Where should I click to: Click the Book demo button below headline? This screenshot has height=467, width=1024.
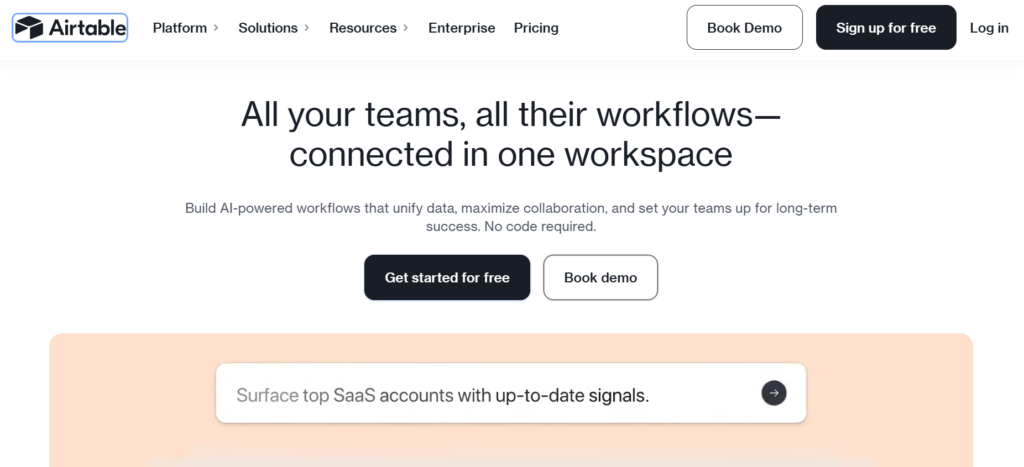click(600, 277)
